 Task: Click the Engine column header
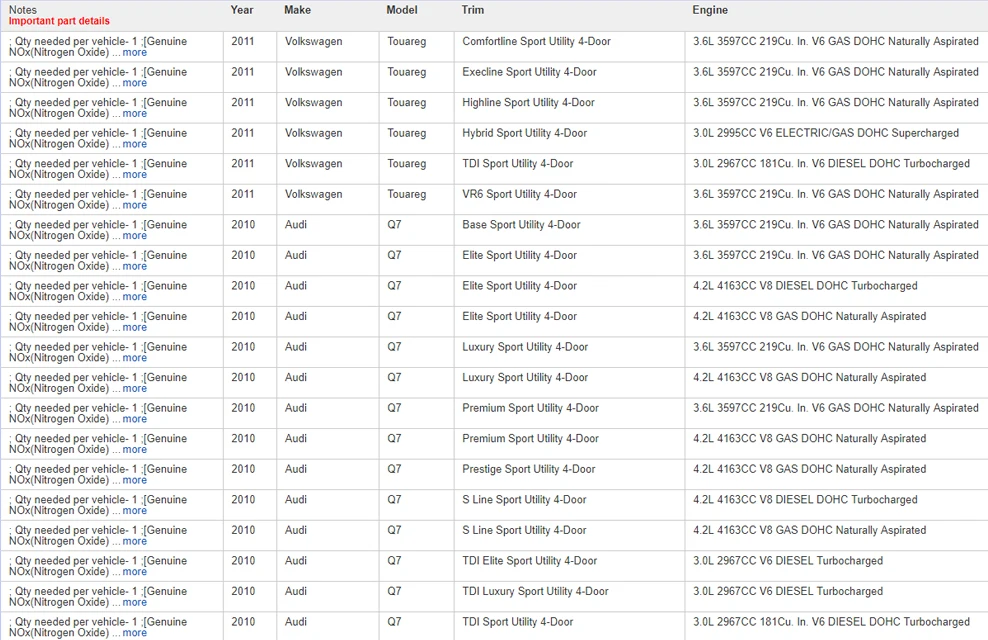tap(710, 10)
